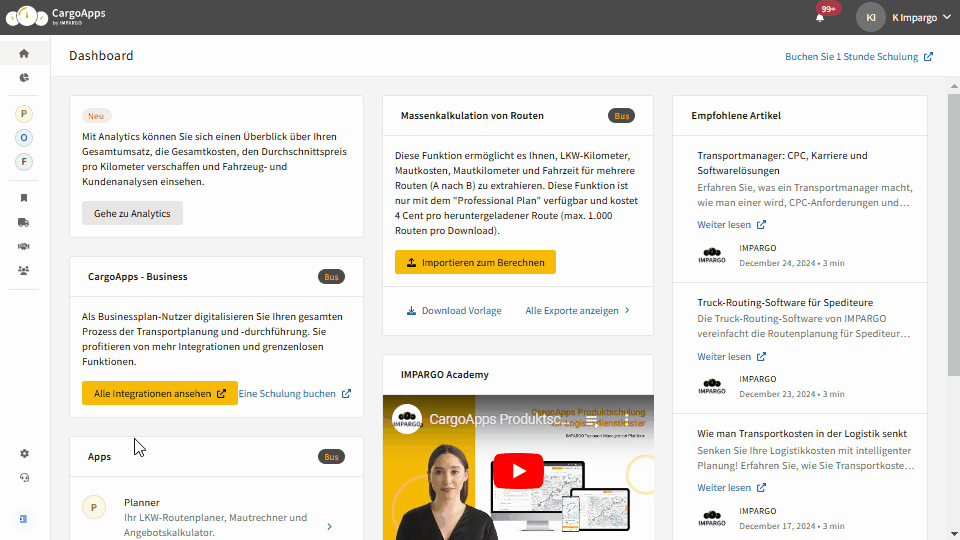Click scrollbar down arrow
The image size is (960, 540).
(x=954, y=534)
